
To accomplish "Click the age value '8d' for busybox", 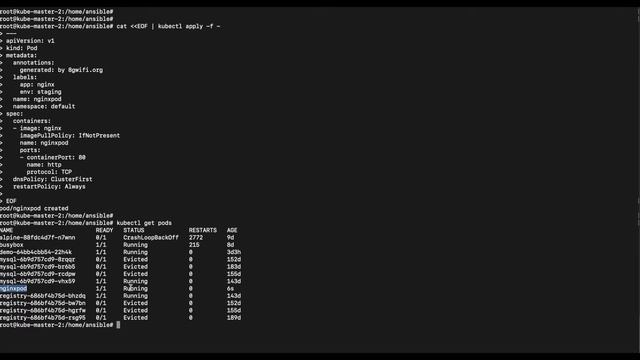I will [x=230, y=245].
